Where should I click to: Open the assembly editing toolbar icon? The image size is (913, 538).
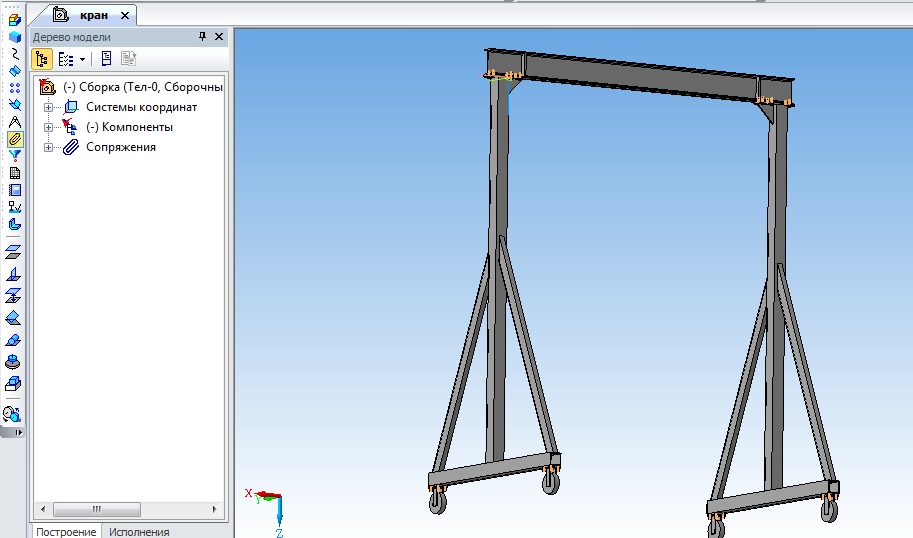[15, 20]
